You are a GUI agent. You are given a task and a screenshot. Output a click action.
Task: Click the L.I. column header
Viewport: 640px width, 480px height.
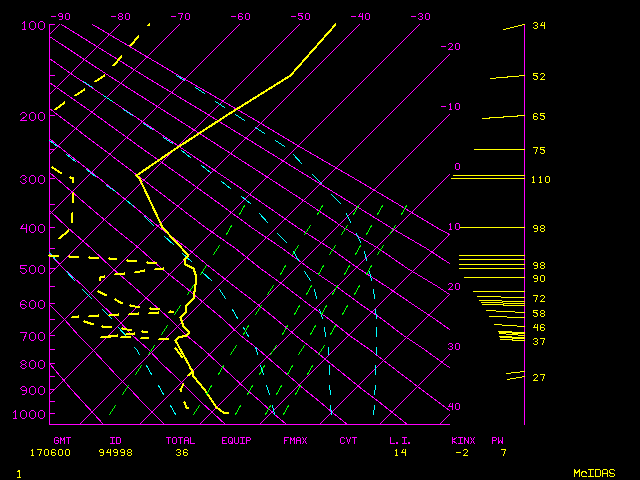[400, 440]
